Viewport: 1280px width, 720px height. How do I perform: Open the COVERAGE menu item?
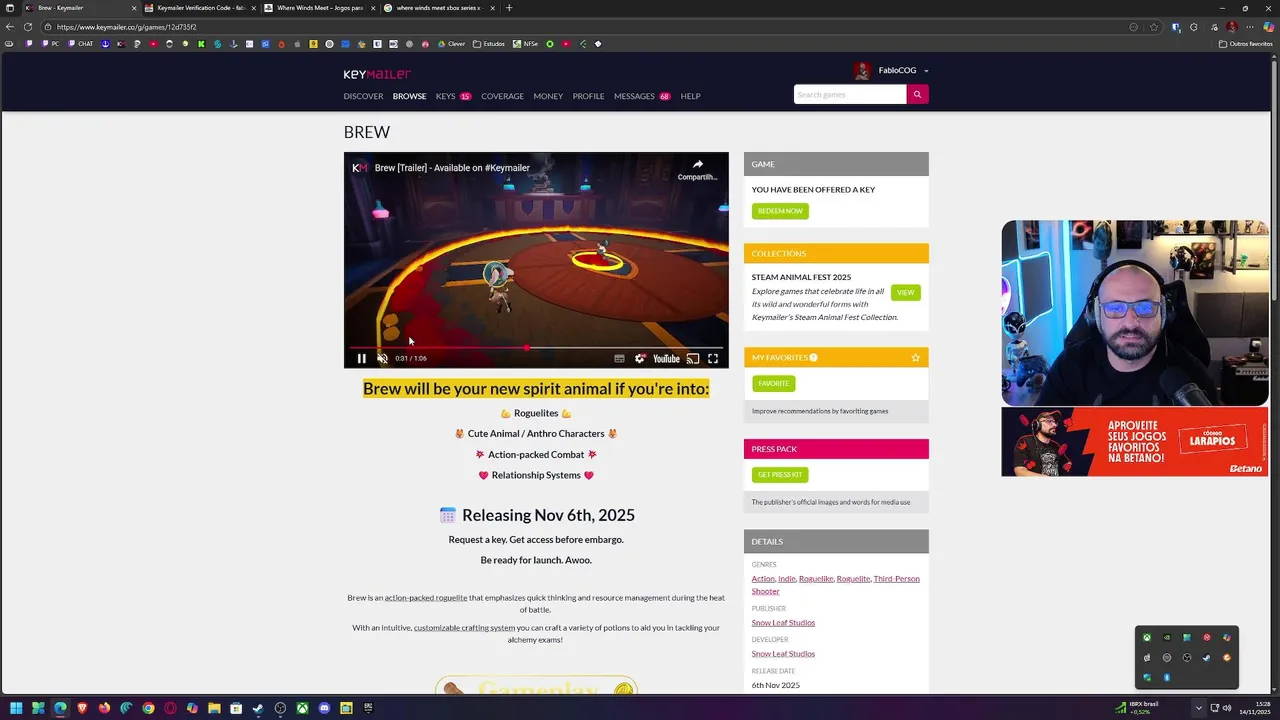pyautogui.click(x=502, y=96)
